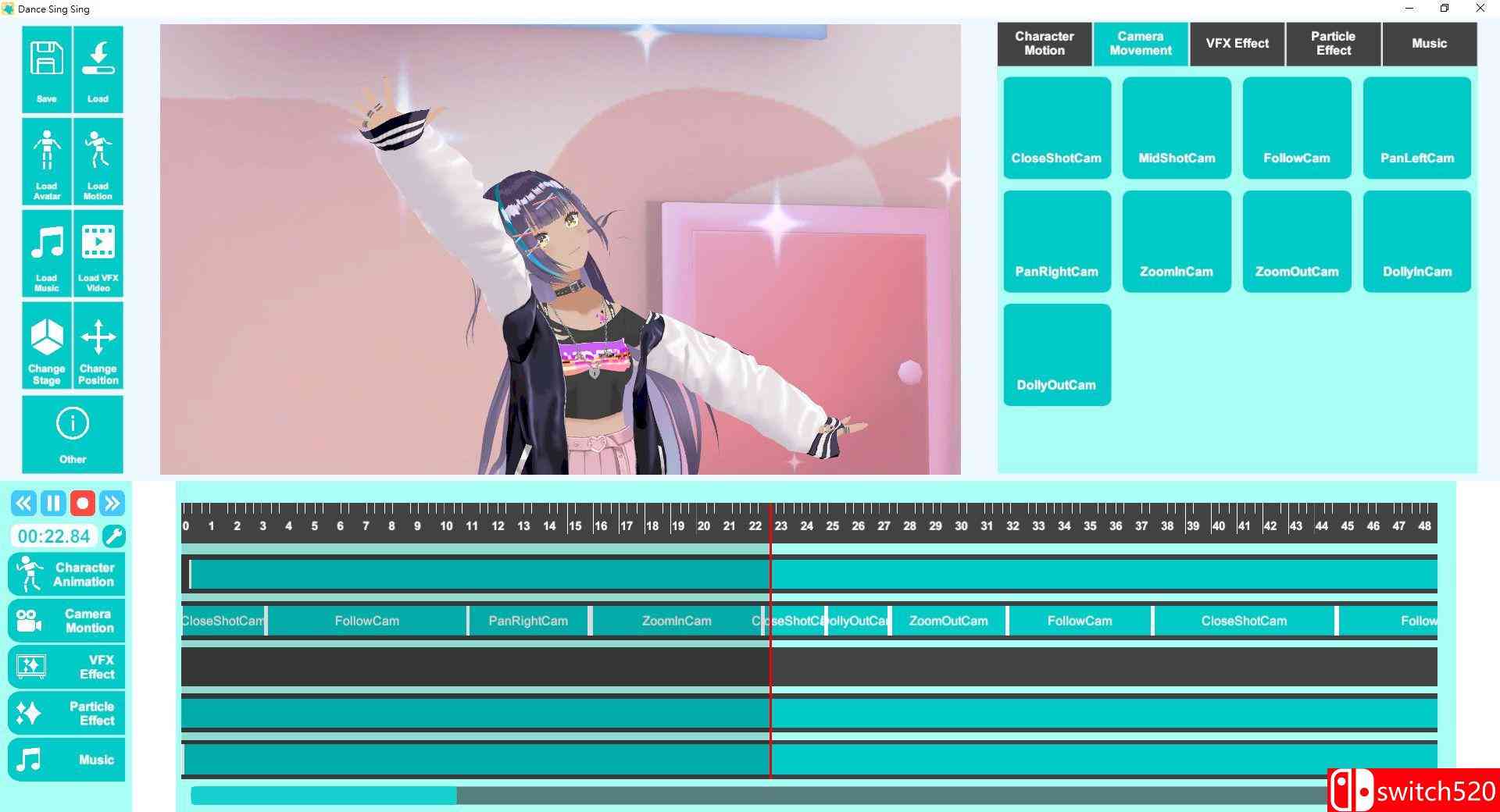
Task: Click the Load Music note icon
Action: click(x=47, y=244)
